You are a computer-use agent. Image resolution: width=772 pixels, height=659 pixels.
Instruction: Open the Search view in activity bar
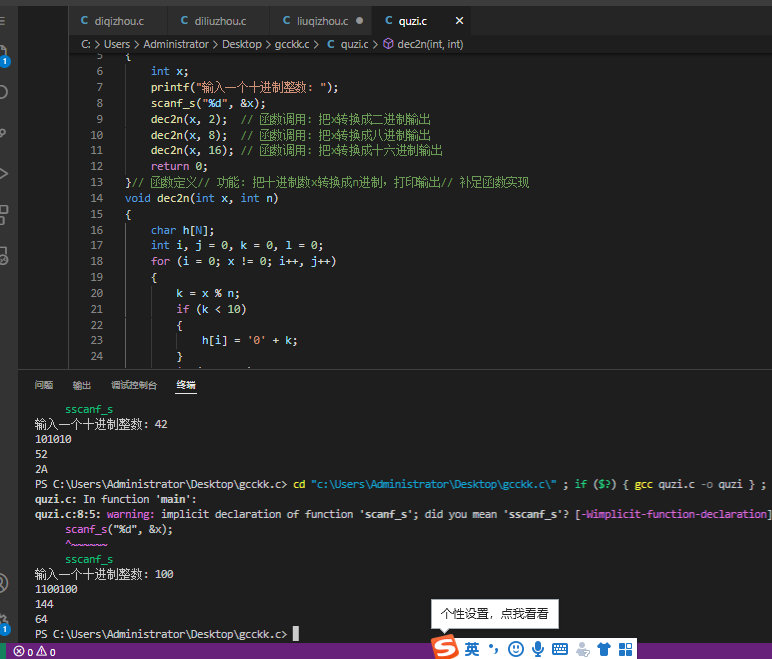click(x=4, y=92)
